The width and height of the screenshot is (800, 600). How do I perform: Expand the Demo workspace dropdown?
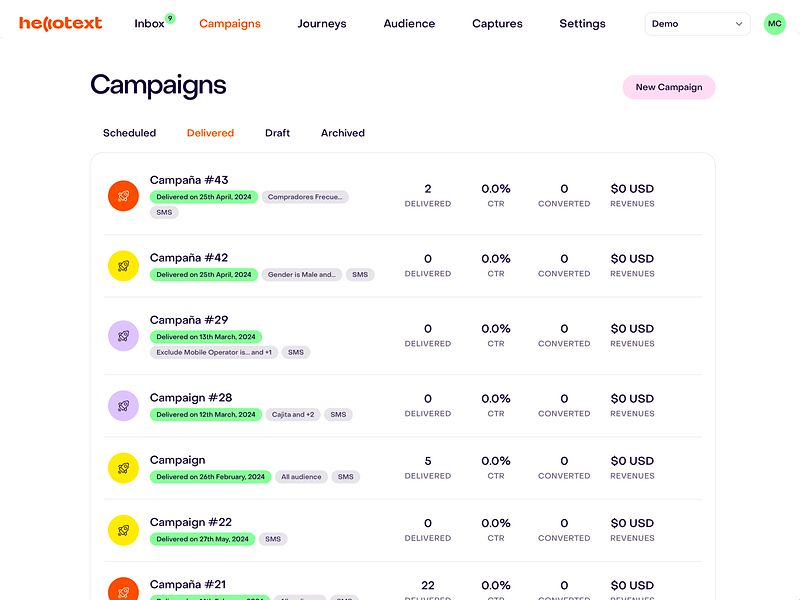pyautogui.click(x=697, y=23)
